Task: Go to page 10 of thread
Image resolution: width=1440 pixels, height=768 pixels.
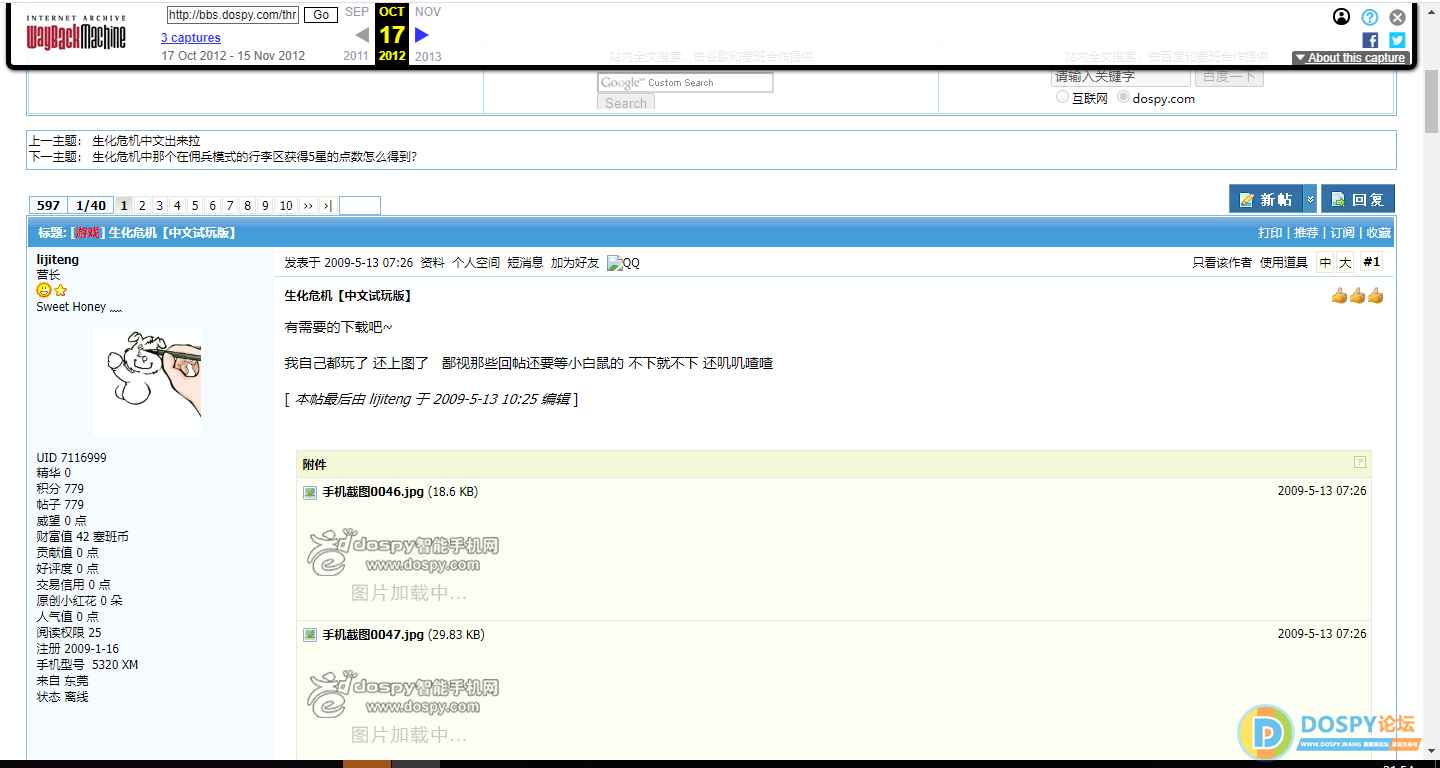Action: [286, 205]
